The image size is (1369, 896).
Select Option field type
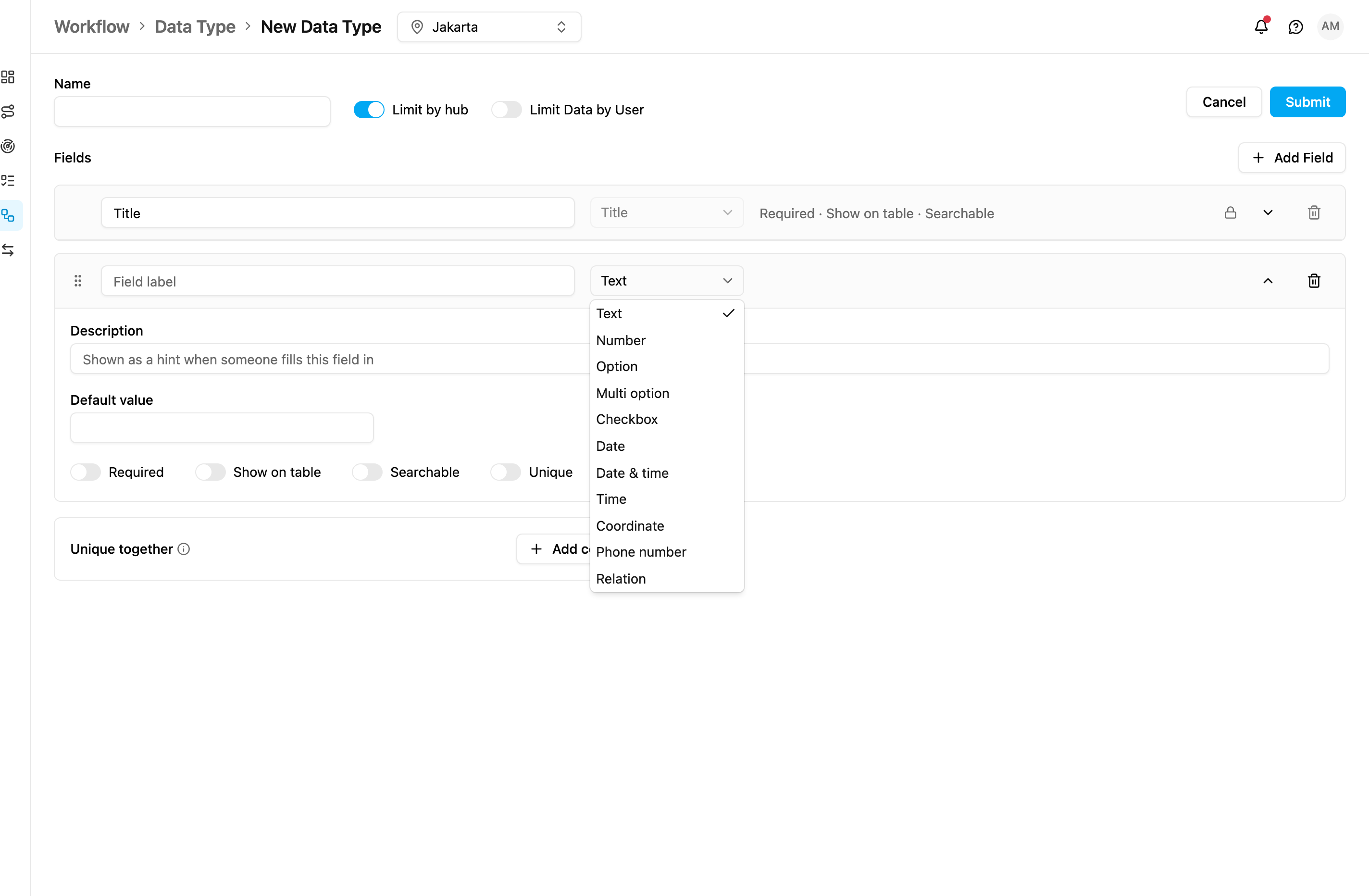[x=667, y=366]
